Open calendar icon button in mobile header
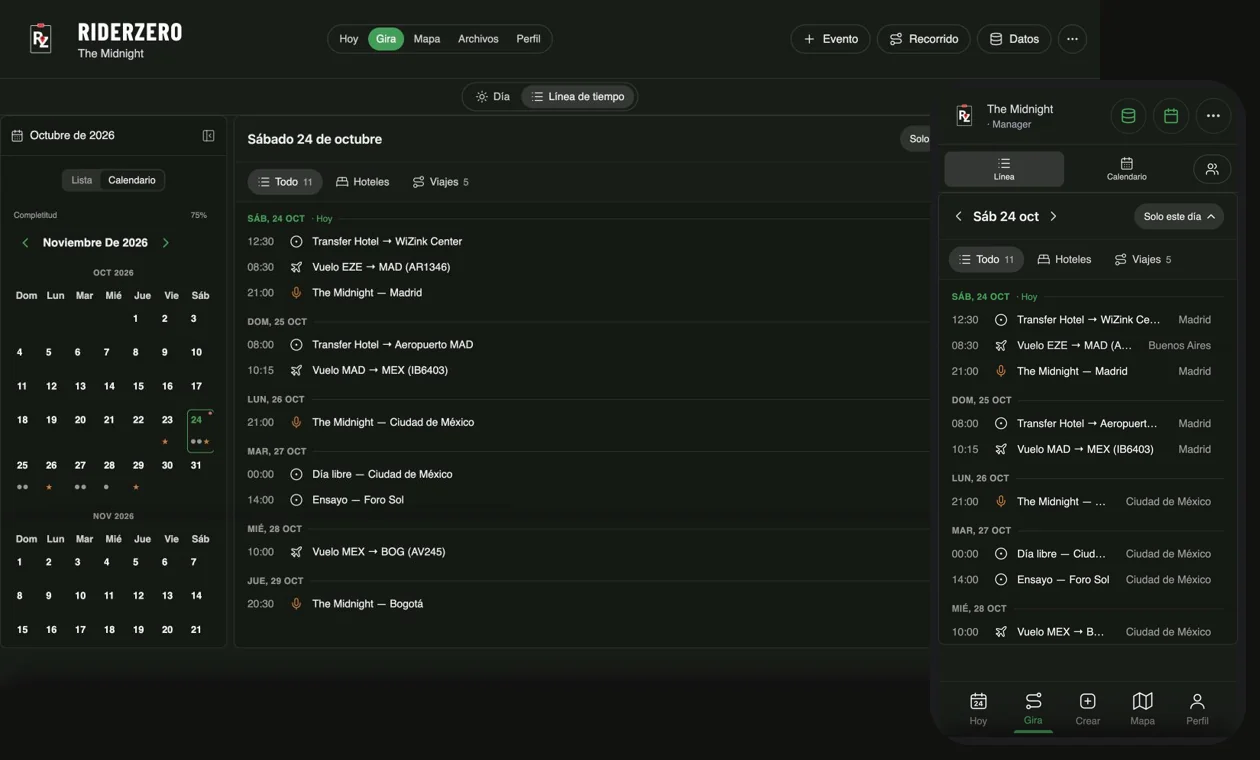 (x=1171, y=116)
